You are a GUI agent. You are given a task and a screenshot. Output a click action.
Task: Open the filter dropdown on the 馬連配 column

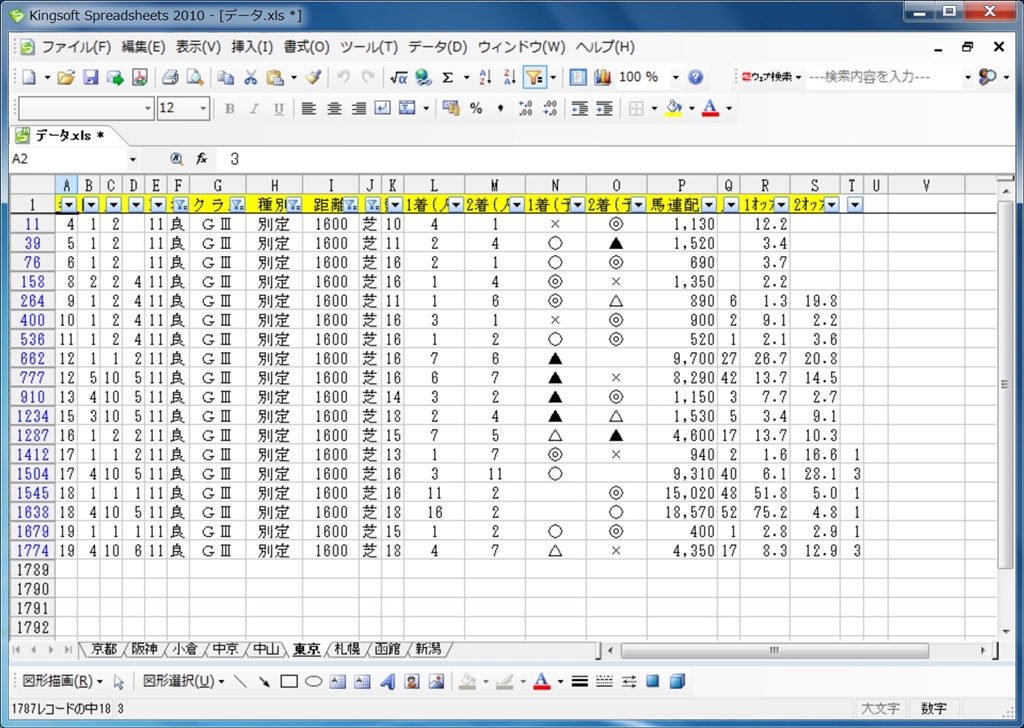(x=708, y=204)
